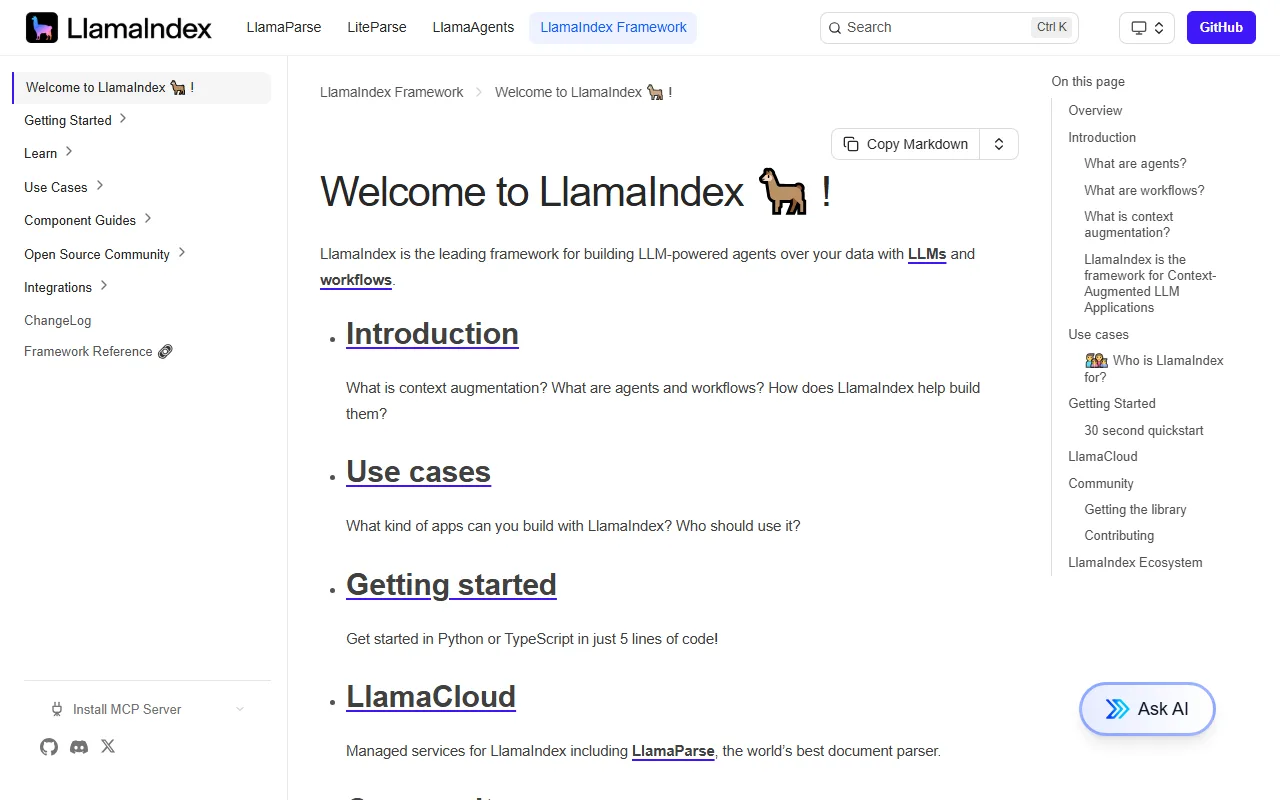Viewport: 1280px width, 800px height.
Task: Click the Search input field
Action: coord(949,28)
